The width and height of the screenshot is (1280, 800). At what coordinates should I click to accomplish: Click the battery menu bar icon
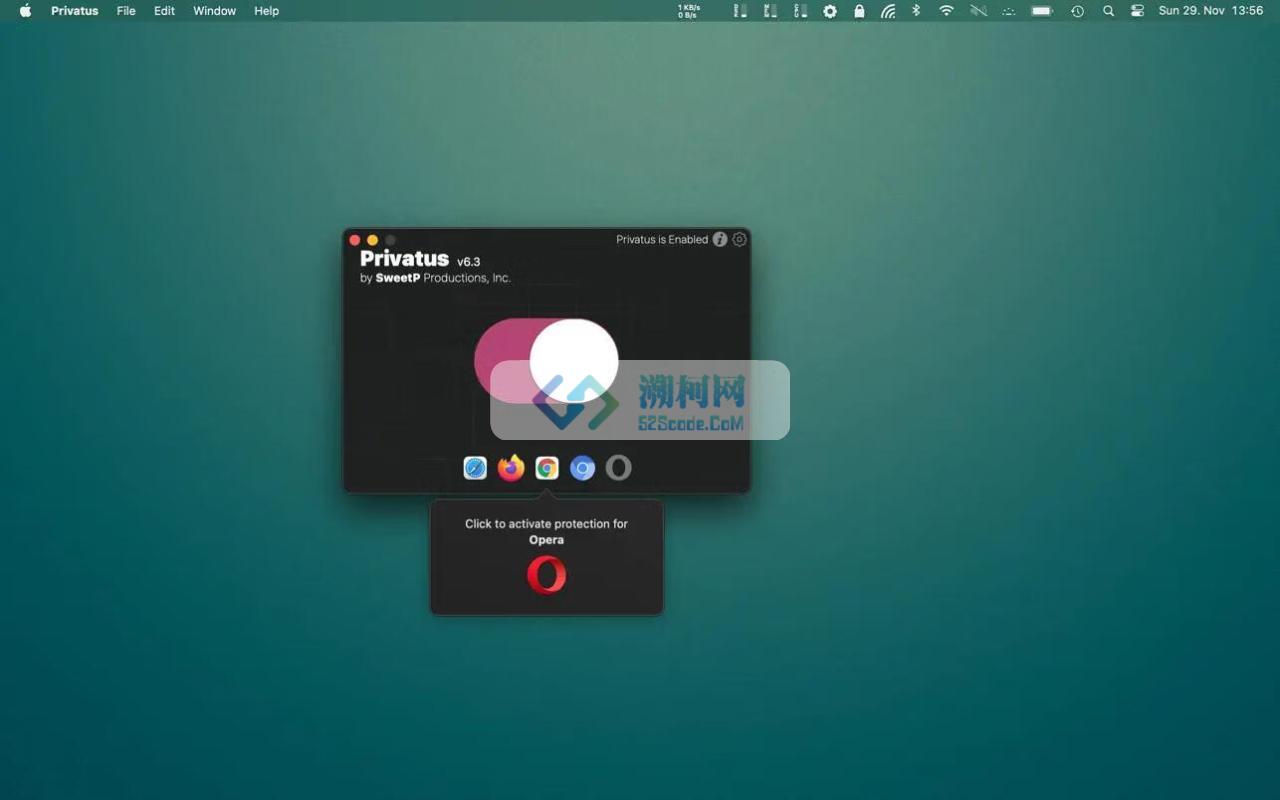pos(1042,11)
